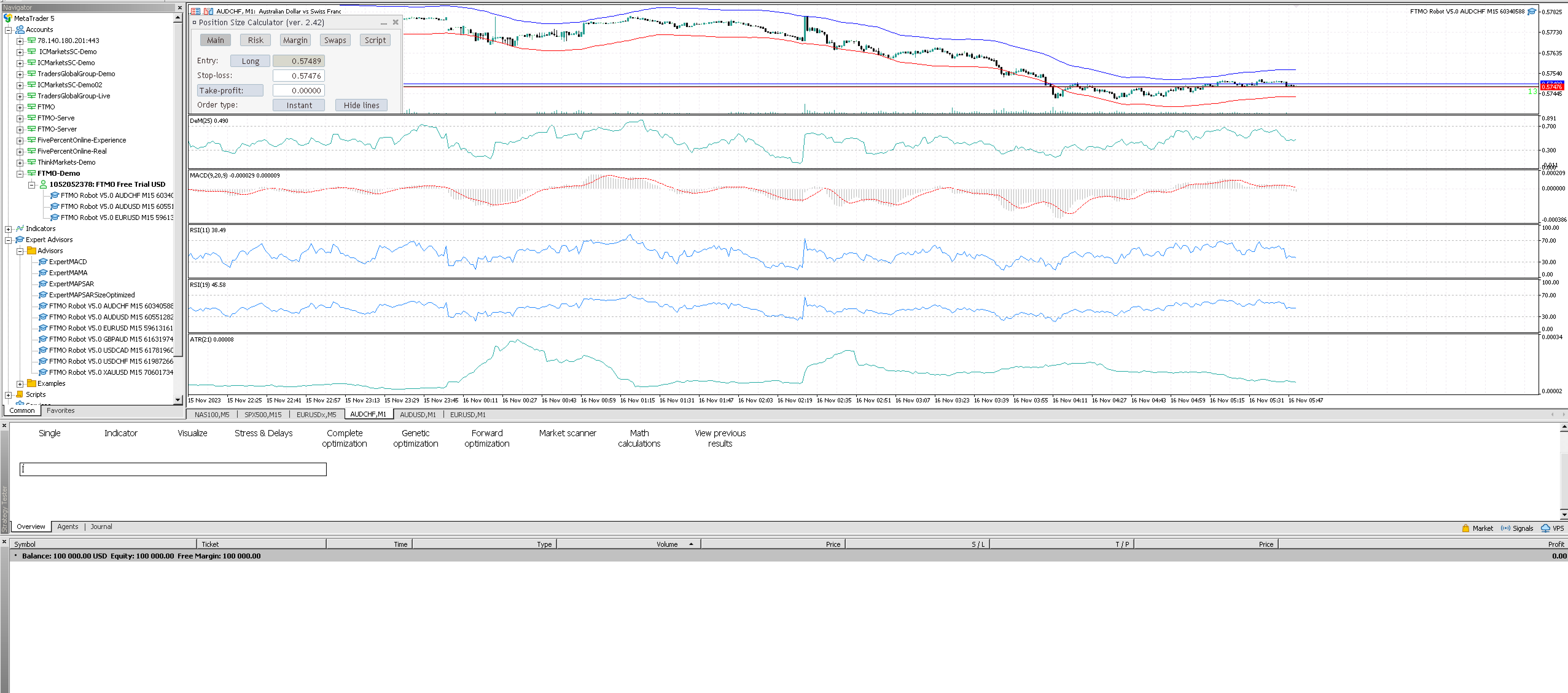Image resolution: width=1568 pixels, height=693 pixels.
Task: Click the Scripts scroll icon
Action: 19,394
